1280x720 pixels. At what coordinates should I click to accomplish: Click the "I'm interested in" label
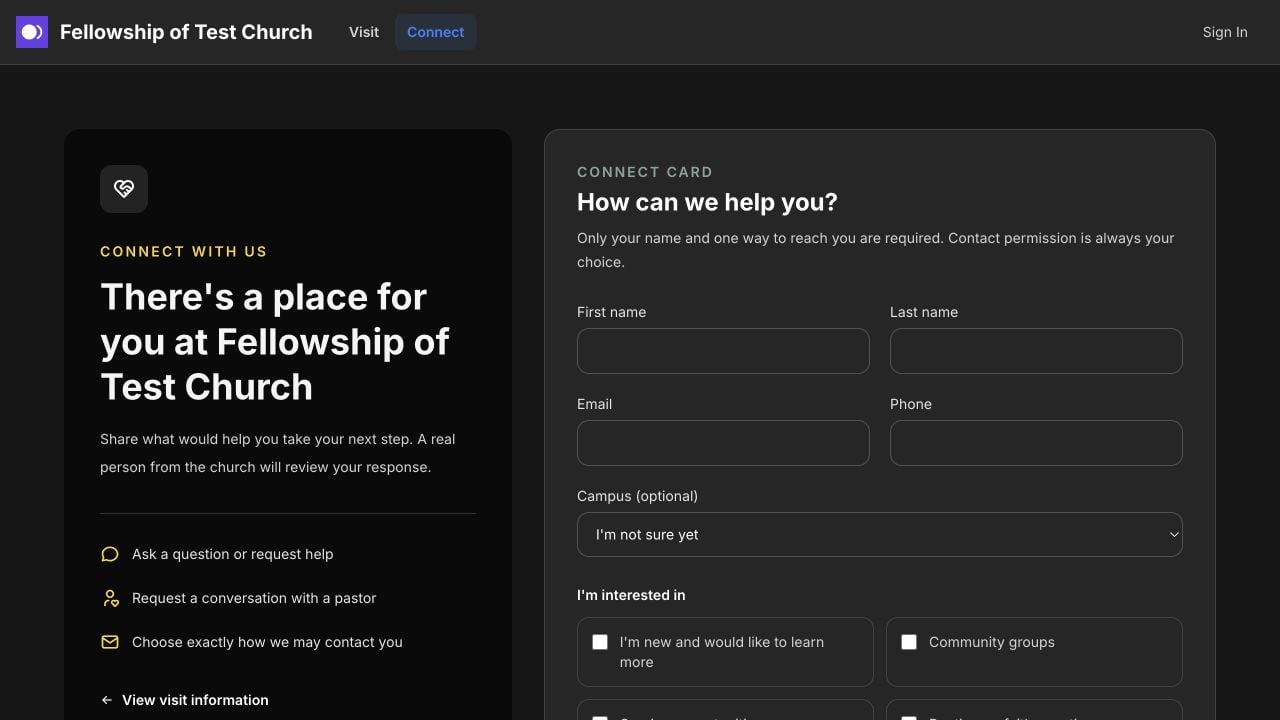point(631,595)
